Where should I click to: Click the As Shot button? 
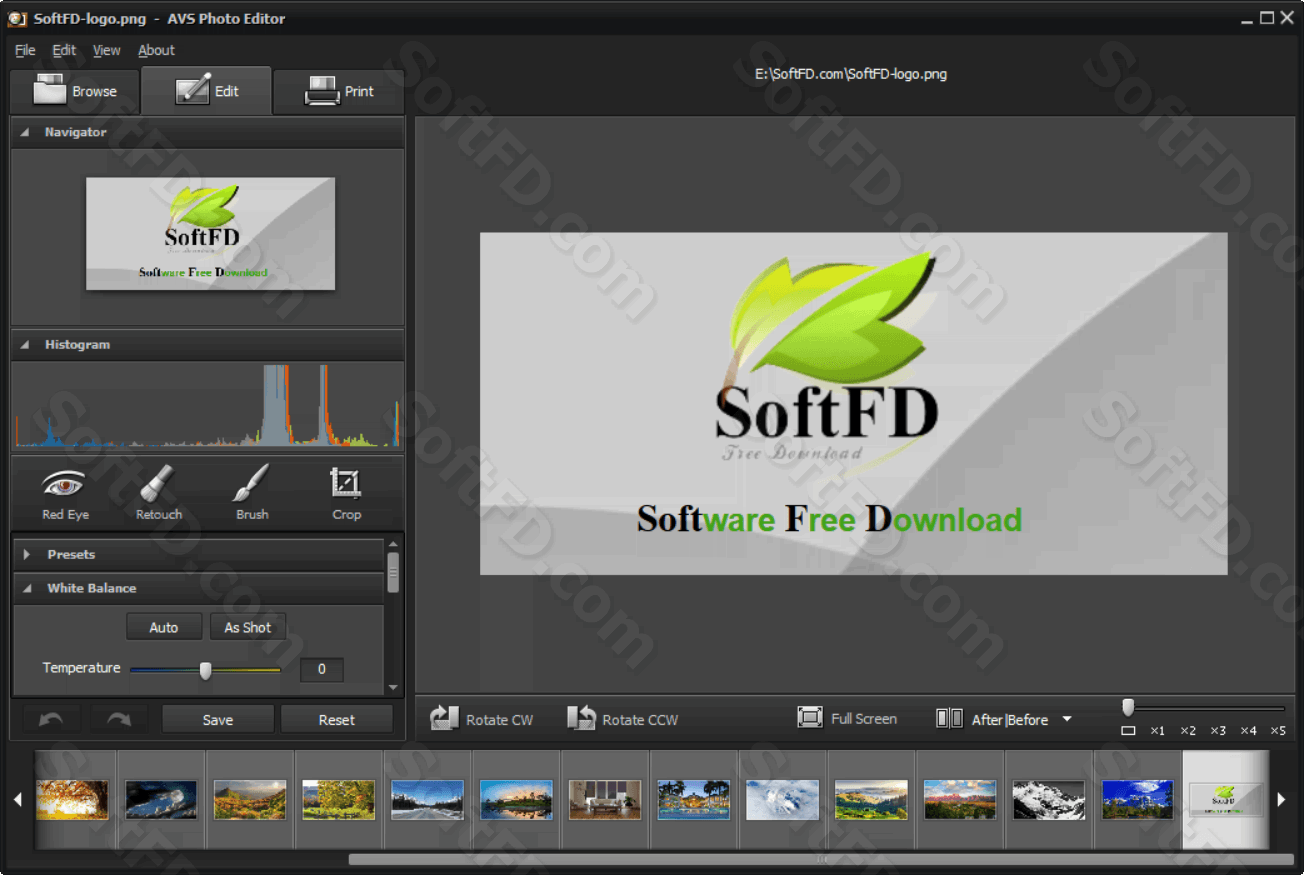pos(248,627)
